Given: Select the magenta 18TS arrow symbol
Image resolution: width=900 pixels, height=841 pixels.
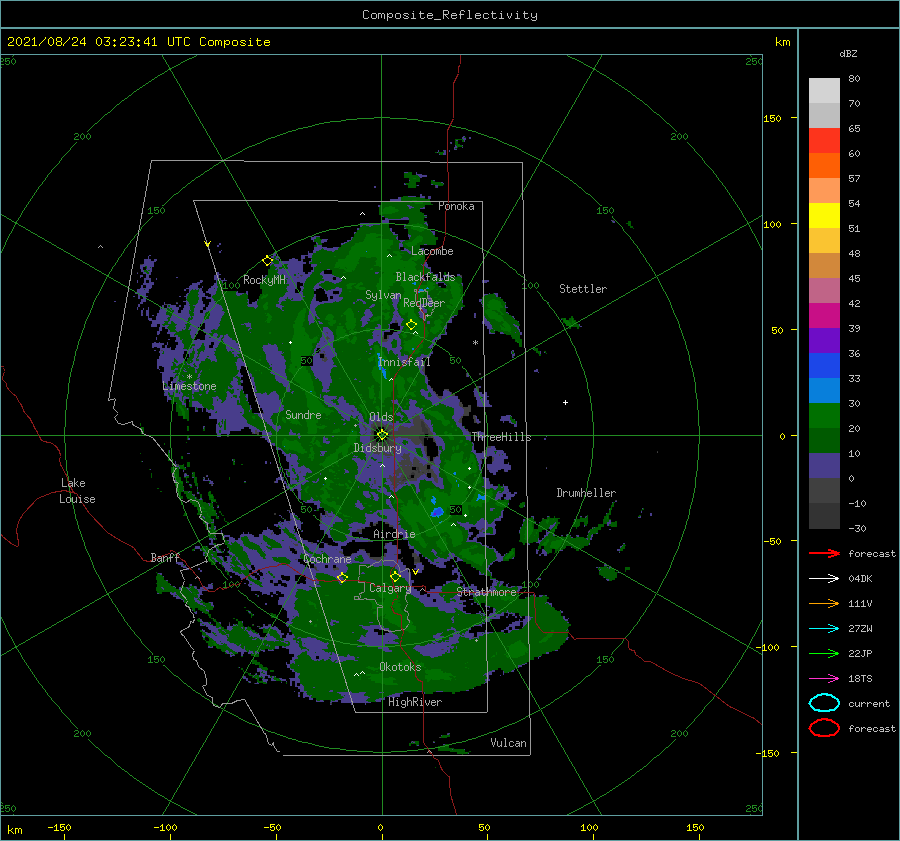Looking at the screenshot, I should (824, 679).
